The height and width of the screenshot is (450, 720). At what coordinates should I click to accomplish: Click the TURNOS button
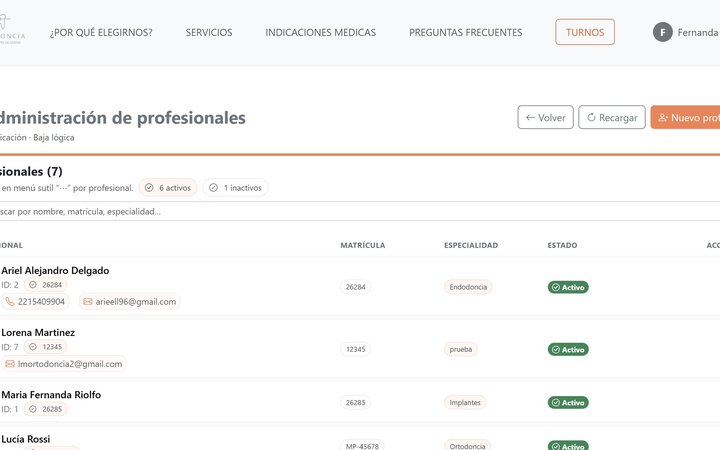[x=585, y=32]
